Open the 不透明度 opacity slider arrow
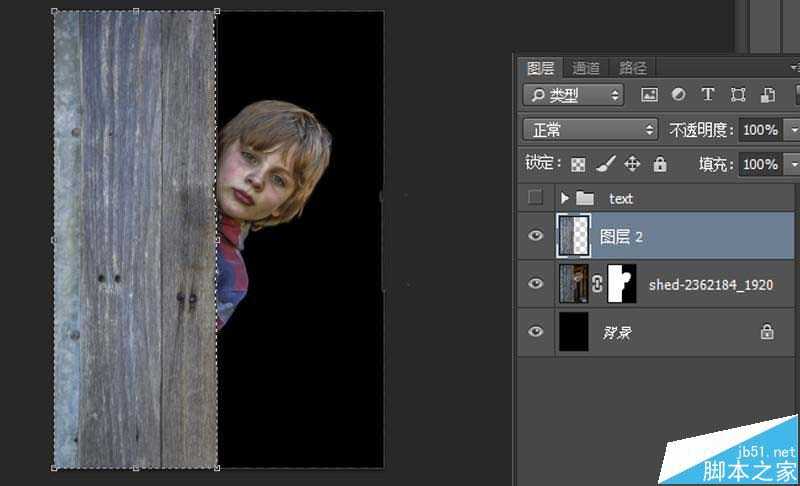Image resolution: width=800 pixels, height=486 pixels. coord(793,130)
